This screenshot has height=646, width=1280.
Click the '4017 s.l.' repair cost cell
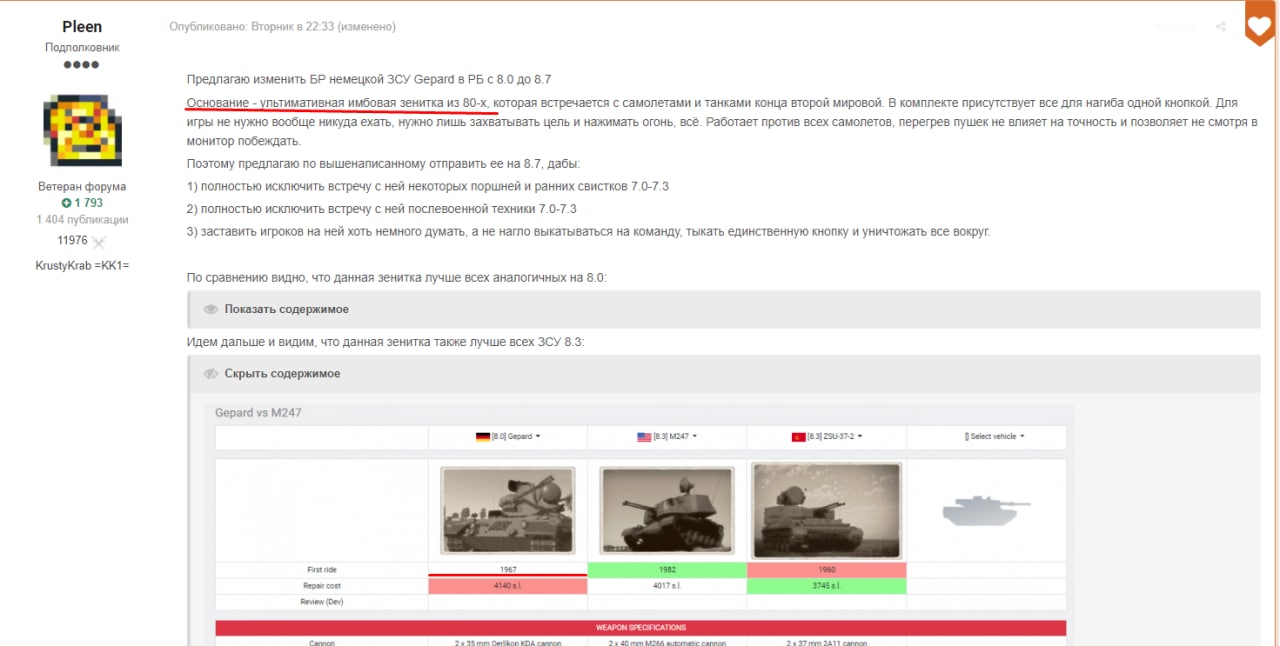[667, 586]
